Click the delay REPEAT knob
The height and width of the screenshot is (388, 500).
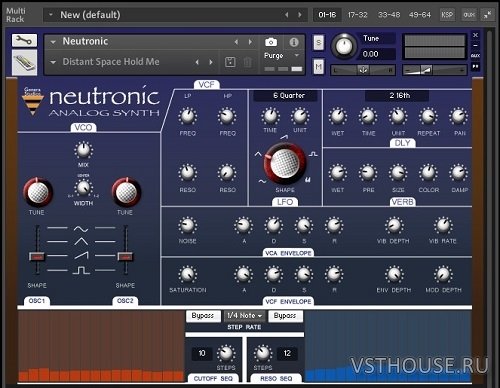tap(428, 116)
